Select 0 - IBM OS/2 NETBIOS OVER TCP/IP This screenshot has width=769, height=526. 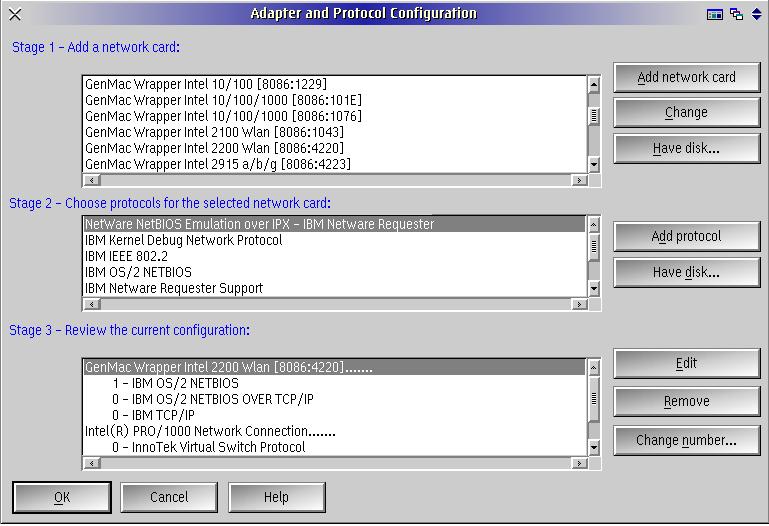334,400
